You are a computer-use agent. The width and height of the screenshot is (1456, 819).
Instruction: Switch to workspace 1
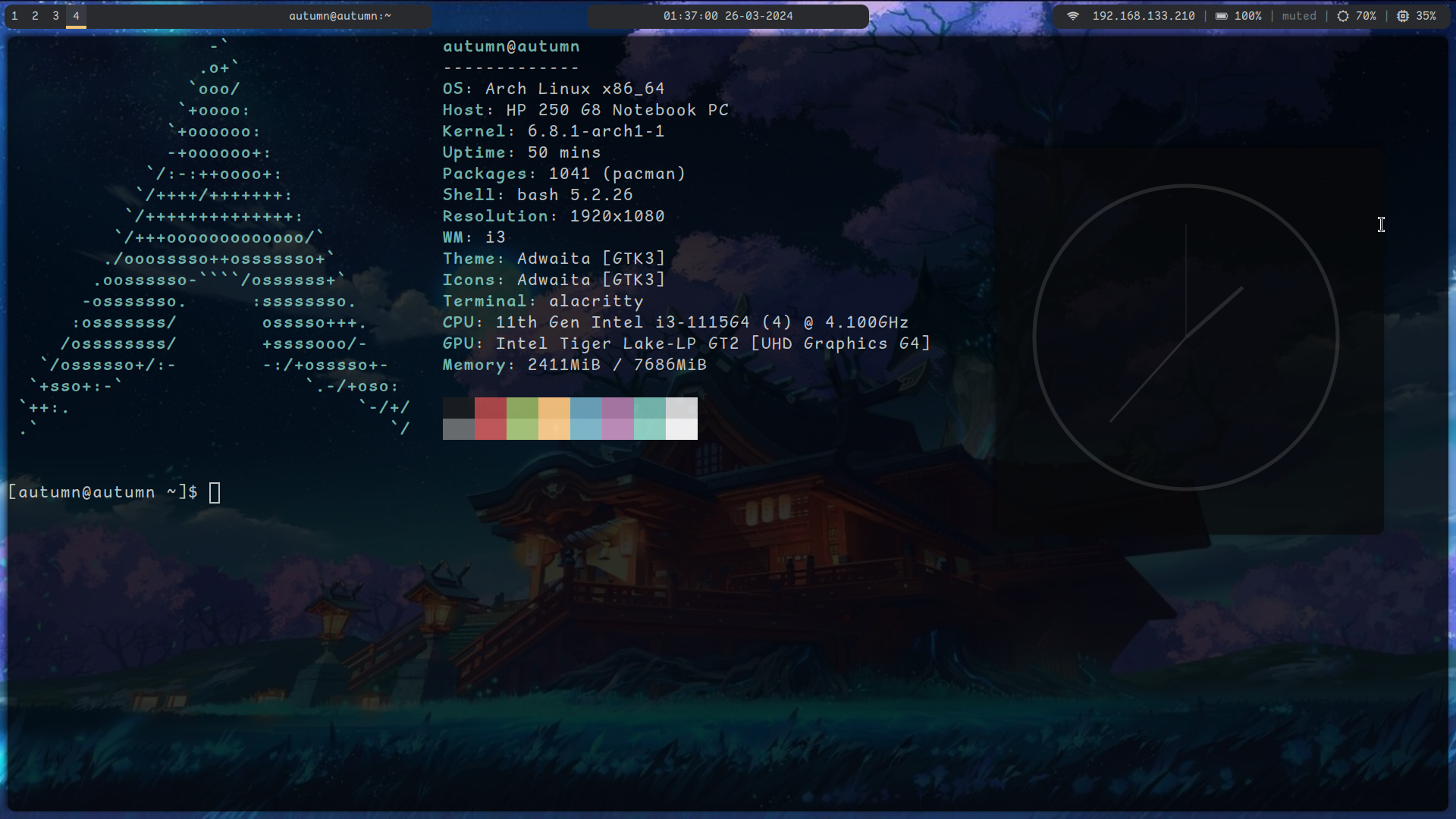click(x=14, y=16)
